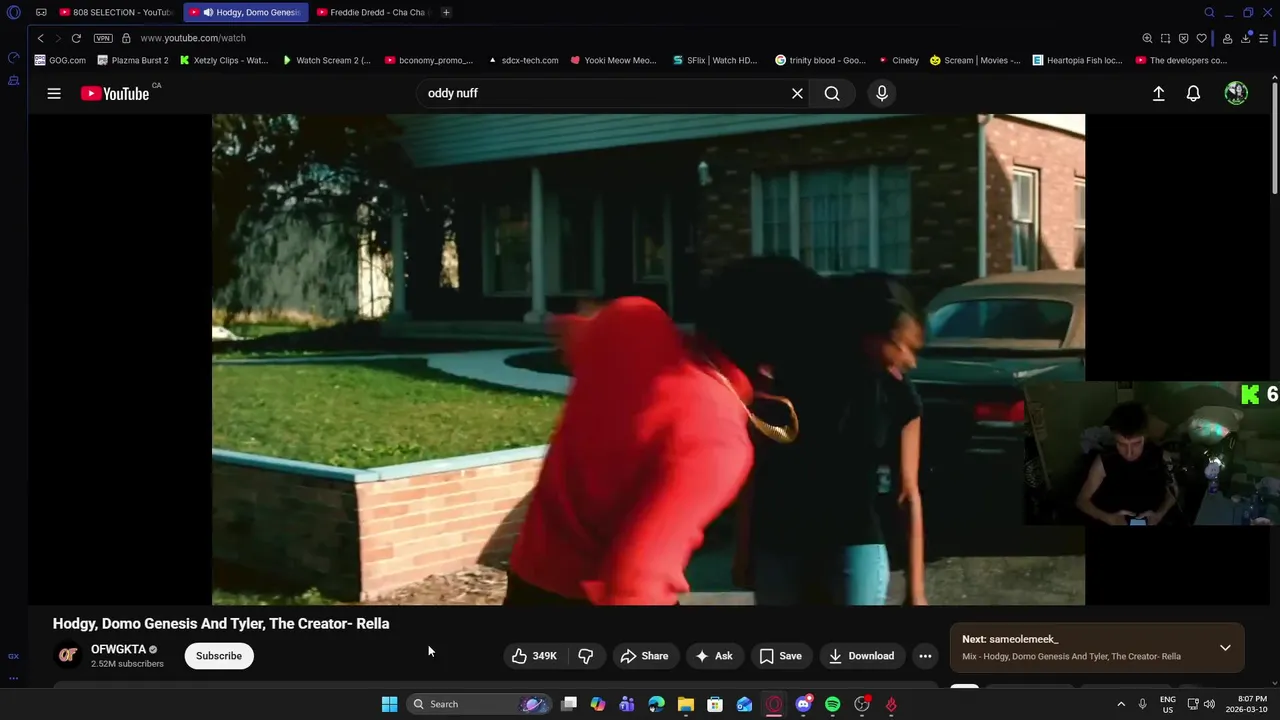The height and width of the screenshot is (720, 1280).
Task: Go forward in browser history
Action: pyautogui.click(x=57, y=38)
